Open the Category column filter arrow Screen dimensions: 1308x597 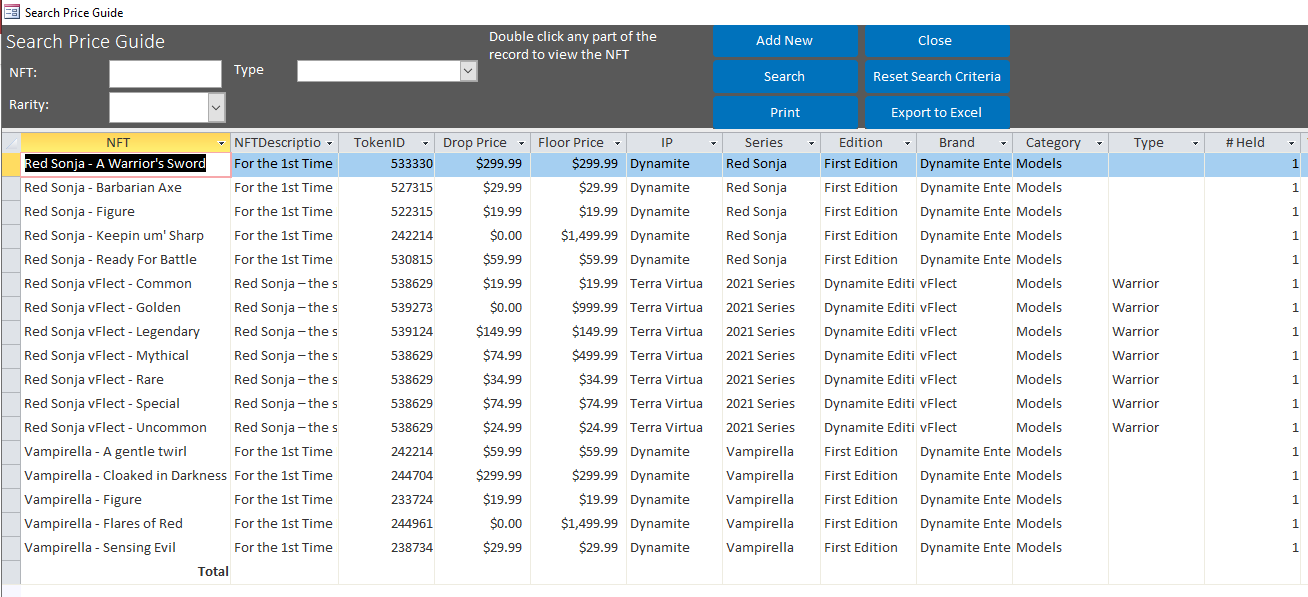(x=1099, y=143)
